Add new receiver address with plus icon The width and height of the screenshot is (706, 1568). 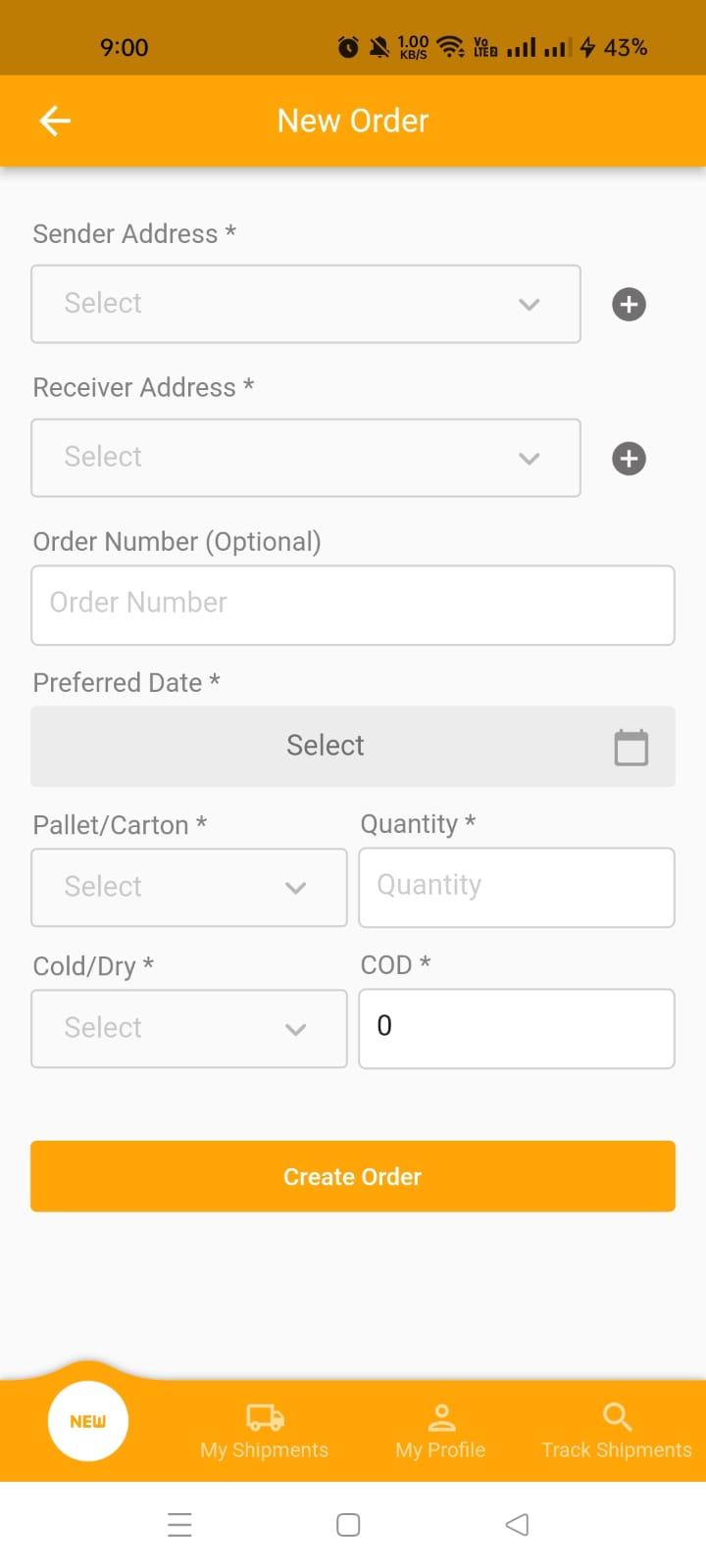click(x=629, y=458)
